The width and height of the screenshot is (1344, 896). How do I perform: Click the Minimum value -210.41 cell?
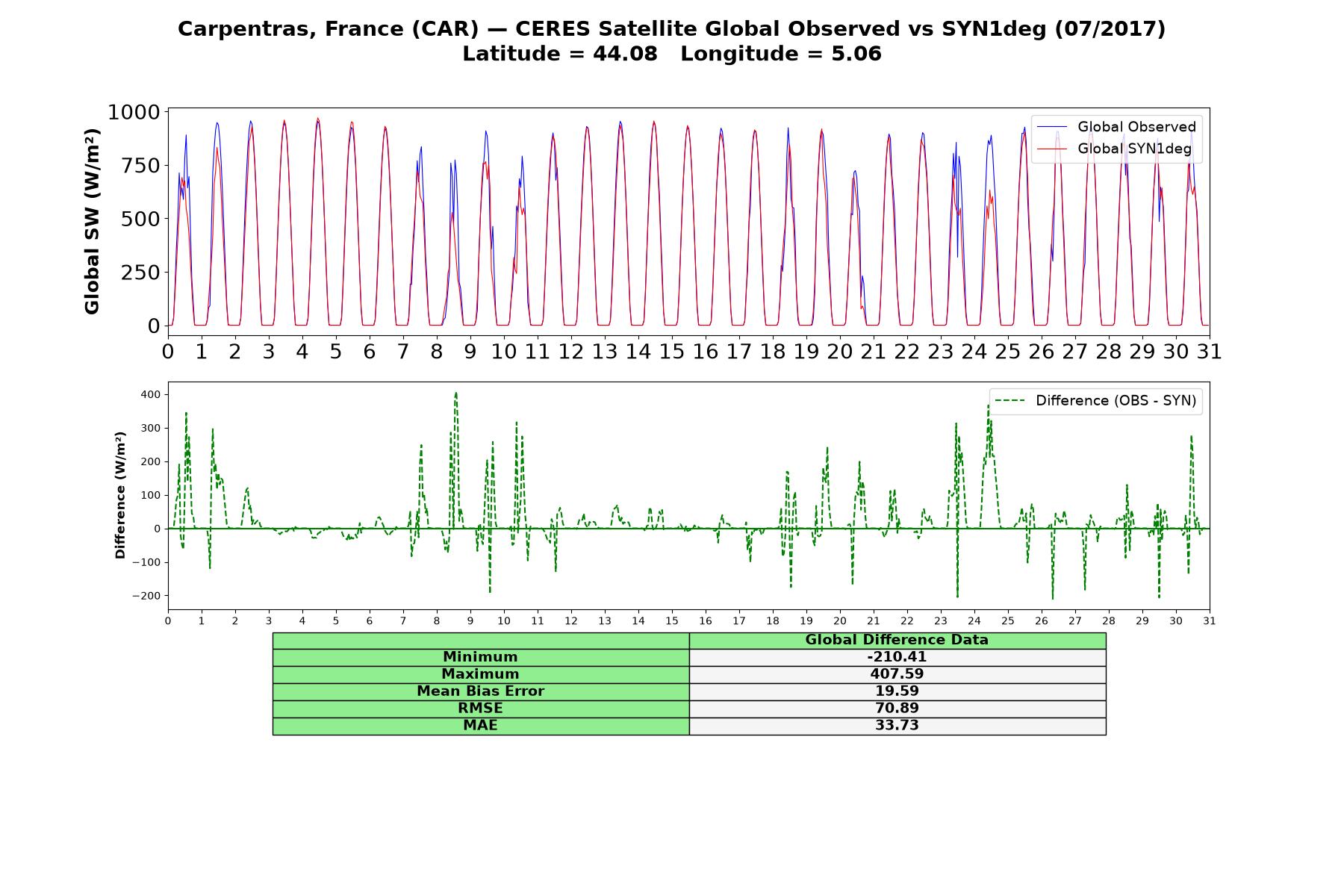pyautogui.click(x=897, y=657)
